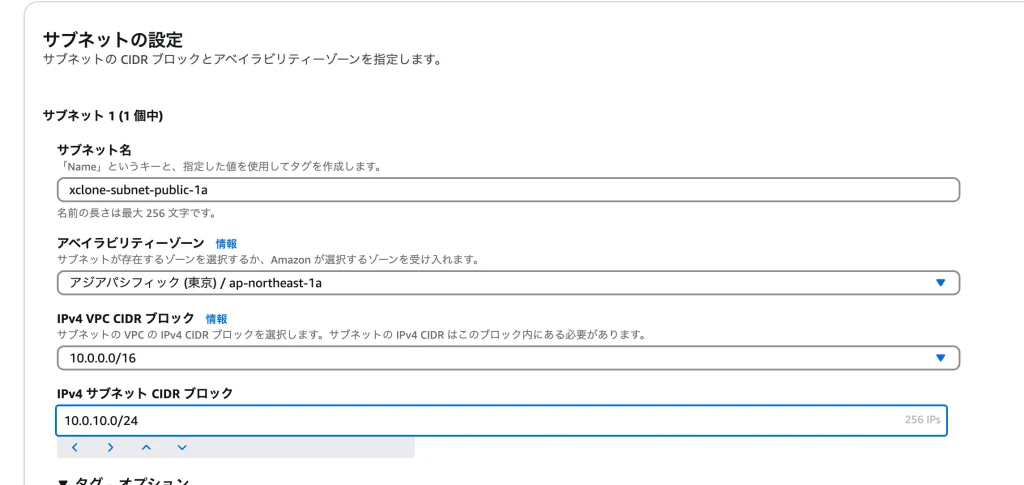Click the サブネットの設定 heading
The image size is (1024, 485).
pyautogui.click(x=112, y=39)
